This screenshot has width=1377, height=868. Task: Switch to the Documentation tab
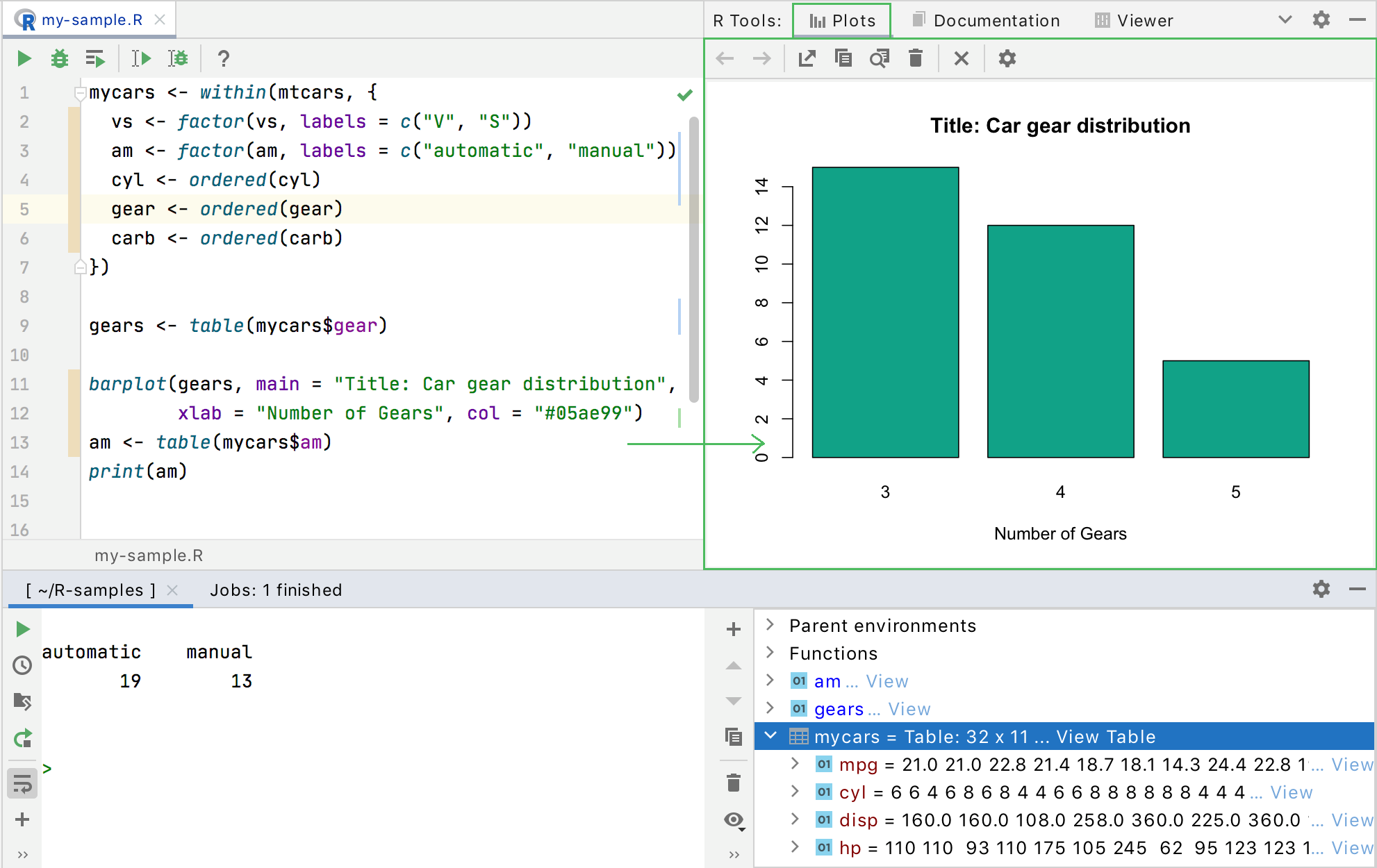987,21
